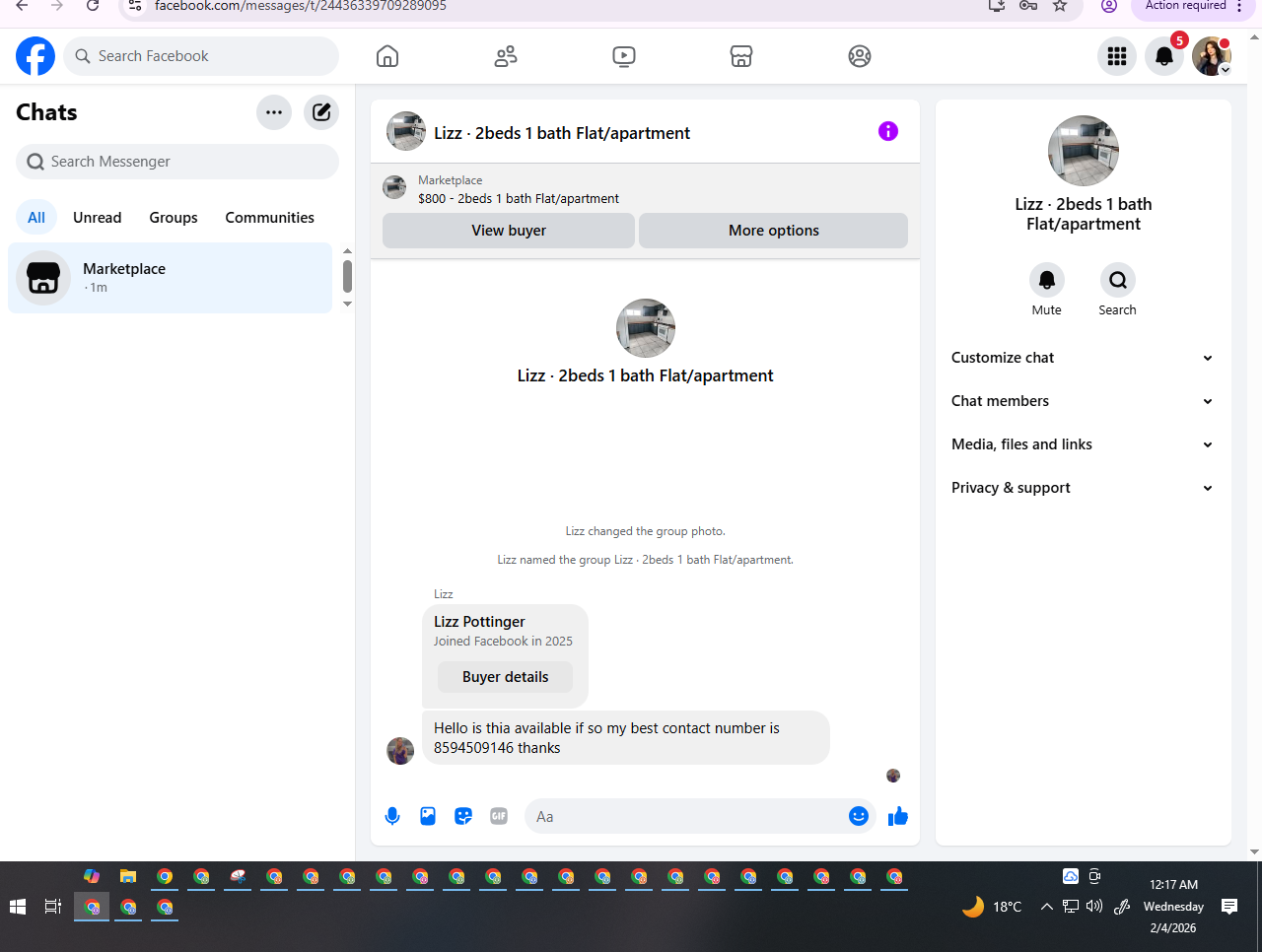Screen dimensions: 1262x952
Task: Choose a sticker icon in composer
Action: coord(463,816)
